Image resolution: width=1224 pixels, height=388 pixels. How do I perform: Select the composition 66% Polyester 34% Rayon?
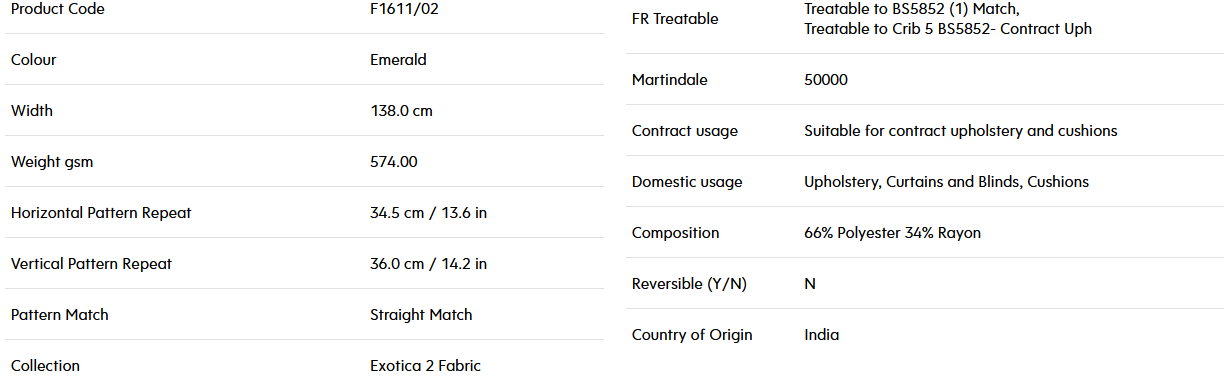[892, 233]
